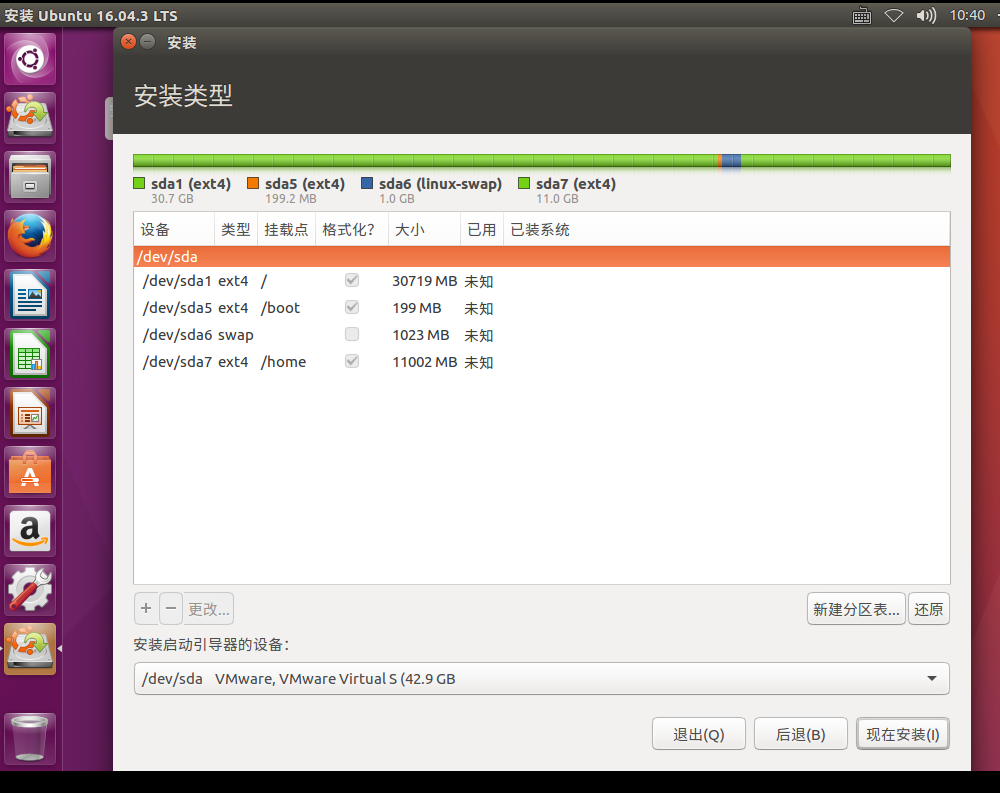
Task: Toggle format checkbox for /dev/sda6 swap
Action: [x=351, y=334]
